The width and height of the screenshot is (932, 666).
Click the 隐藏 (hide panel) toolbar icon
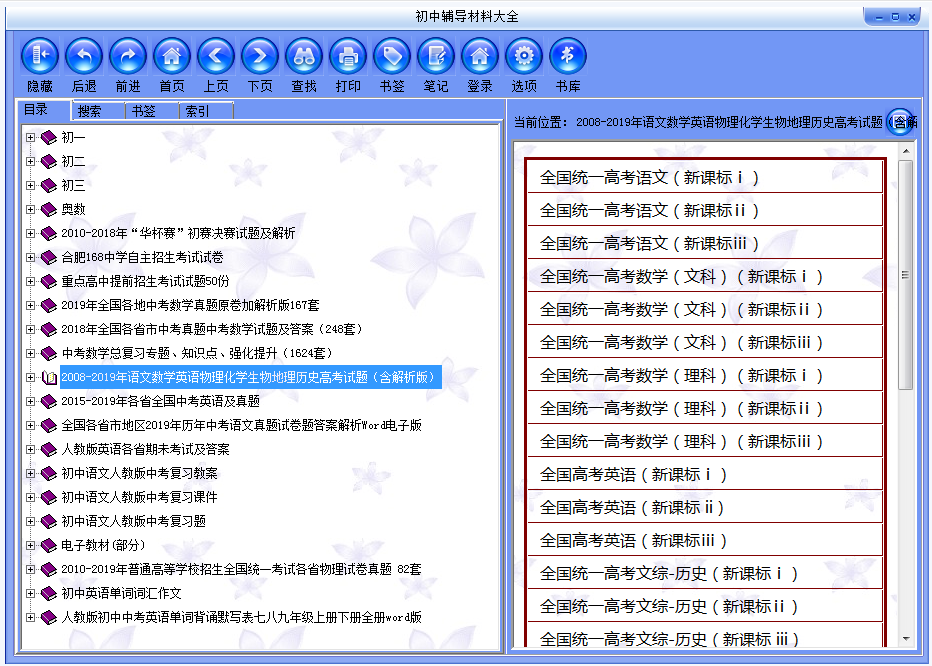pyautogui.click(x=39, y=57)
